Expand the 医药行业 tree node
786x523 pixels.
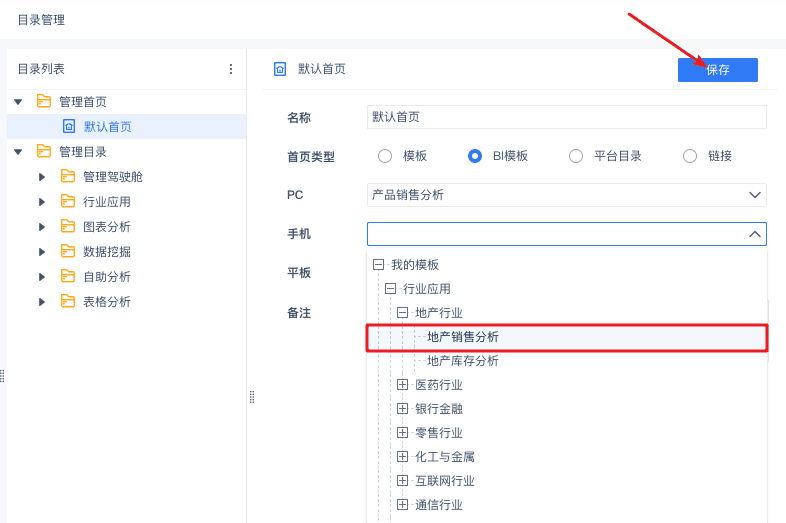403,385
